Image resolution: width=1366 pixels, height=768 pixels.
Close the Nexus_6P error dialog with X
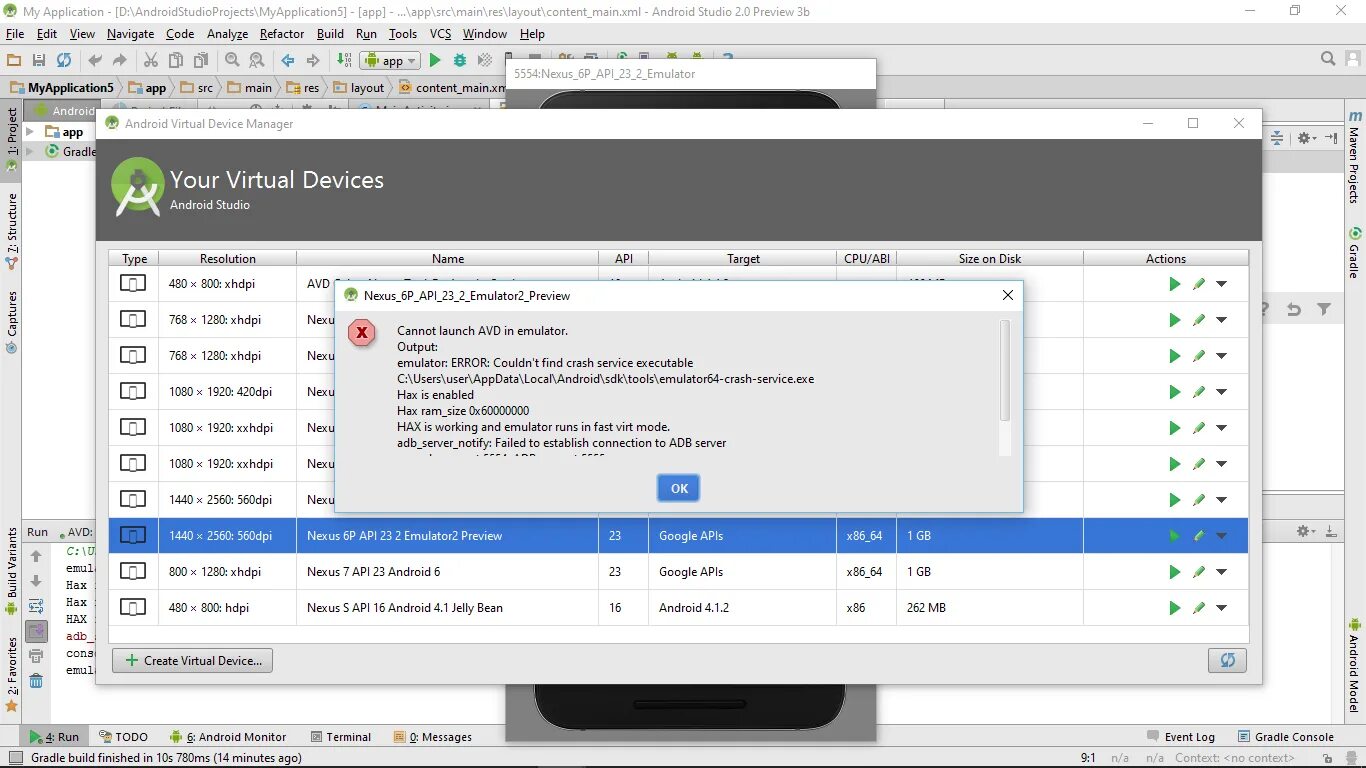[x=1007, y=295]
